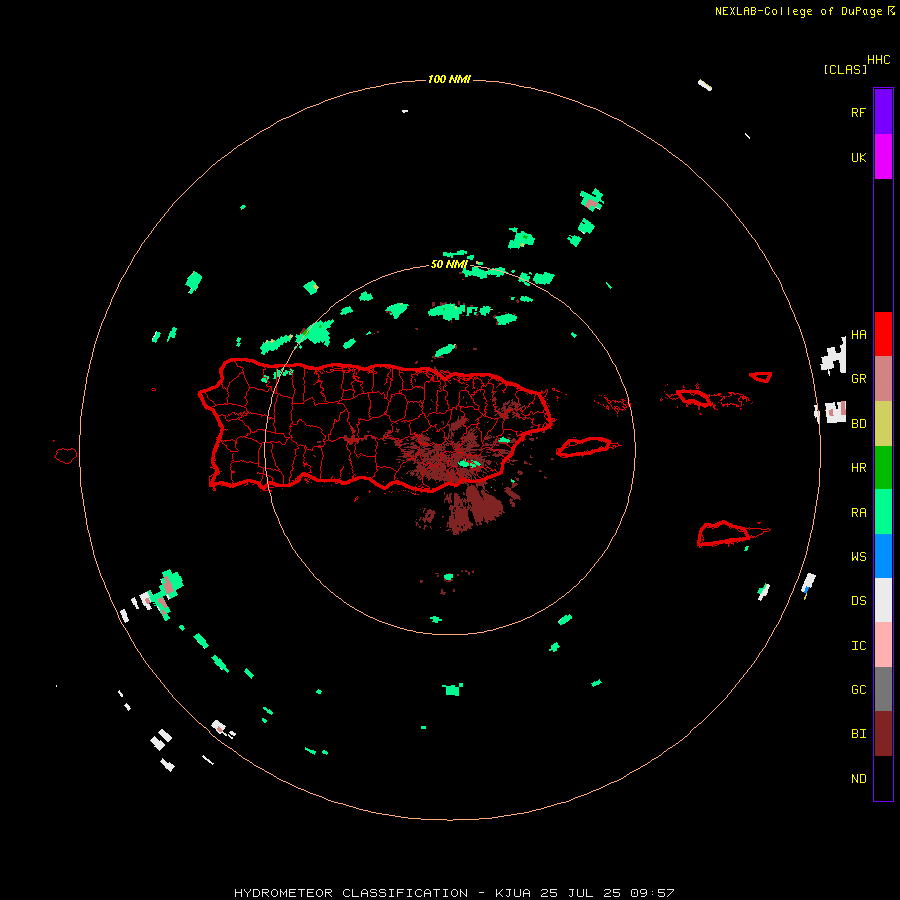Select the gray GC legend swatch
The image size is (900, 900).
click(x=883, y=689)
